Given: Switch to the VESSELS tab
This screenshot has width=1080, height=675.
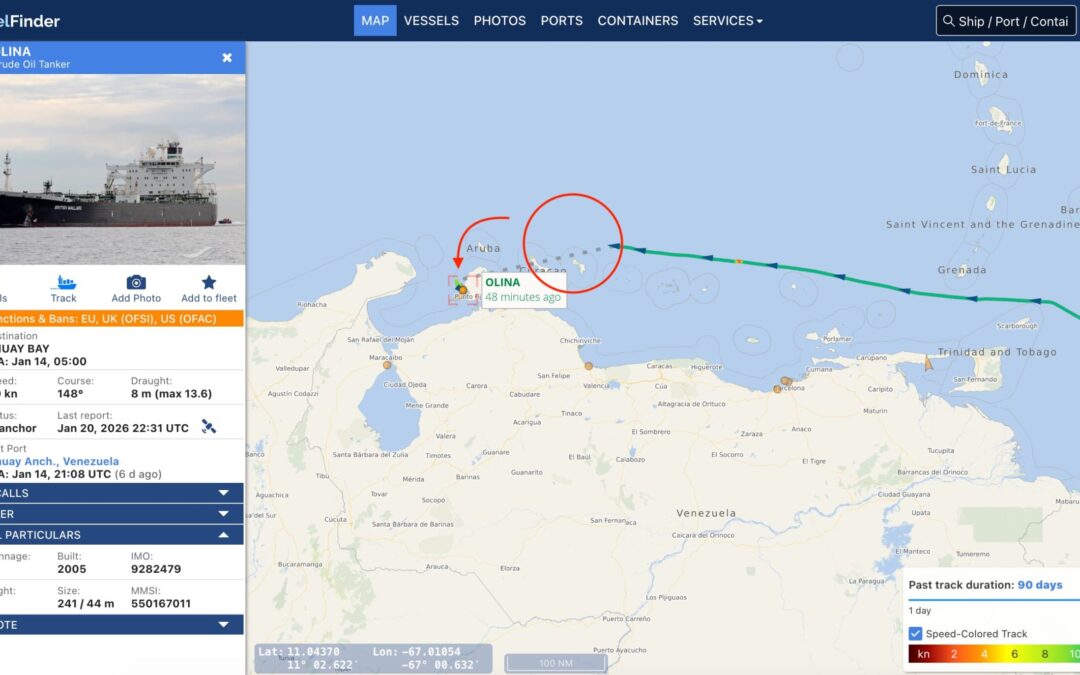Looking at the screenshot, I should tap(431, 21).
